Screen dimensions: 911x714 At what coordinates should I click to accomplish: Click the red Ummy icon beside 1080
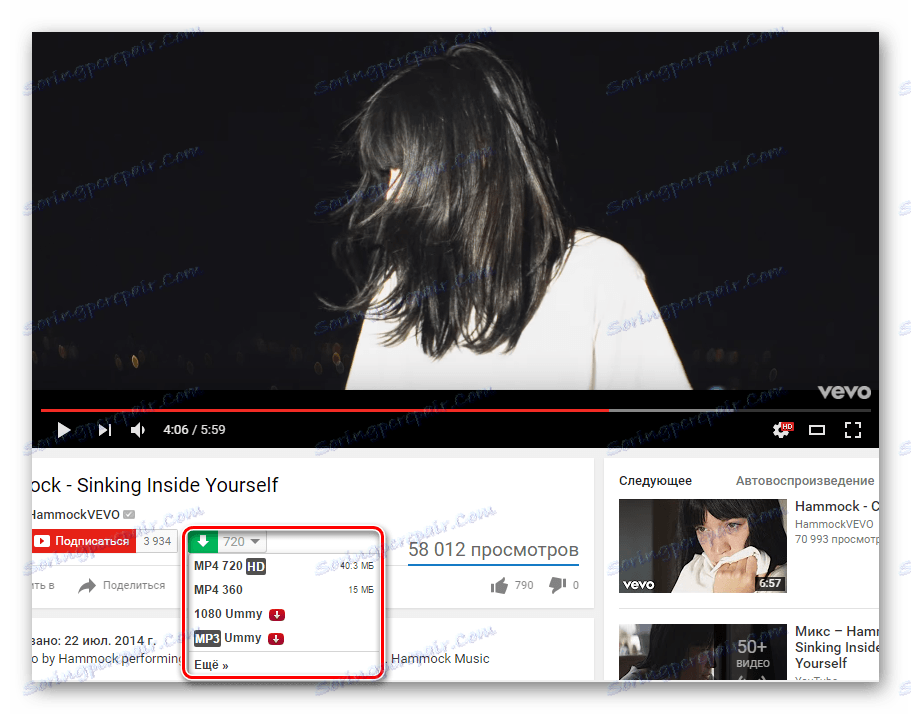277,615
